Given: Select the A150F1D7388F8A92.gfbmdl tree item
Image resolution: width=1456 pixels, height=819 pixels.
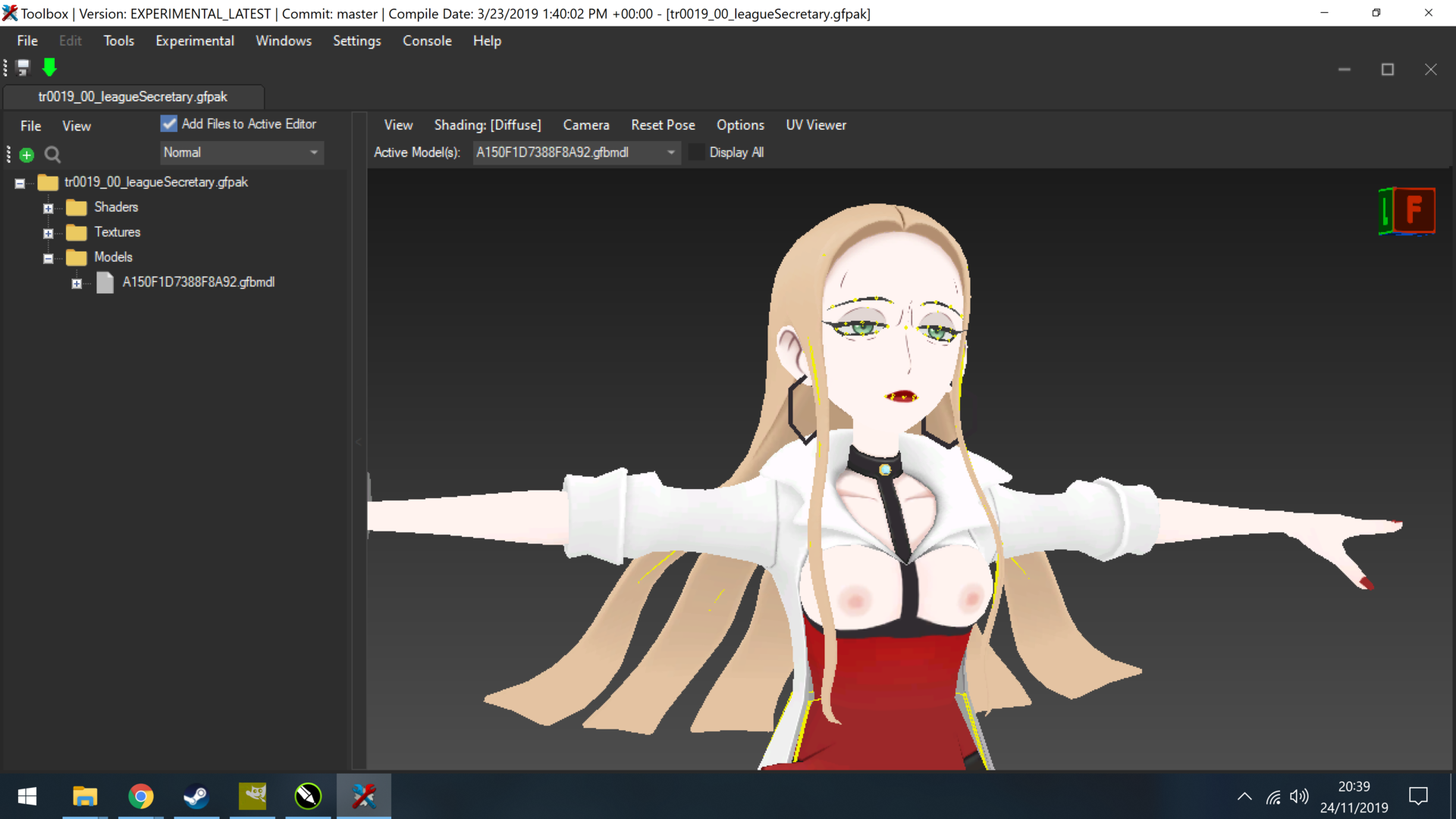Looking at the screenshot, I should click(199, 282).
